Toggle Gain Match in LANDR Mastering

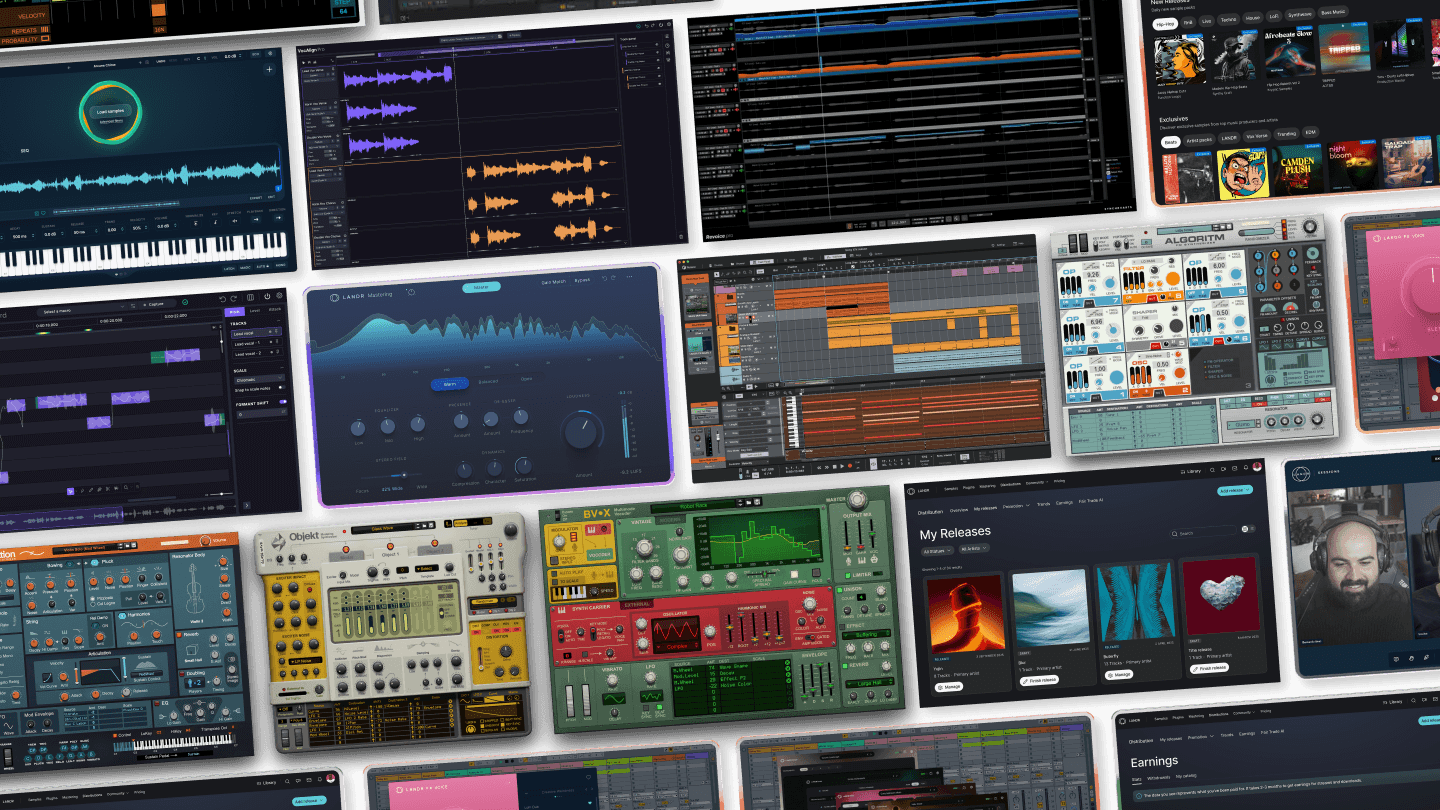pyautogui.click(x=553, y=282)
